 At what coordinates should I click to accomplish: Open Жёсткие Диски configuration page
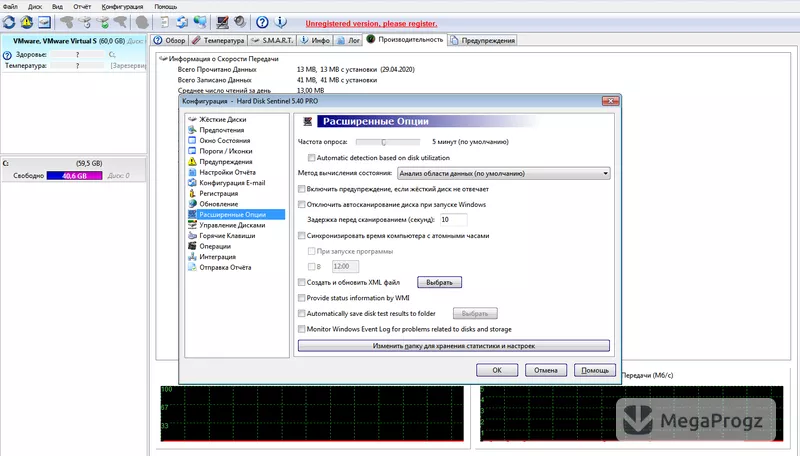tap(222, 119)
